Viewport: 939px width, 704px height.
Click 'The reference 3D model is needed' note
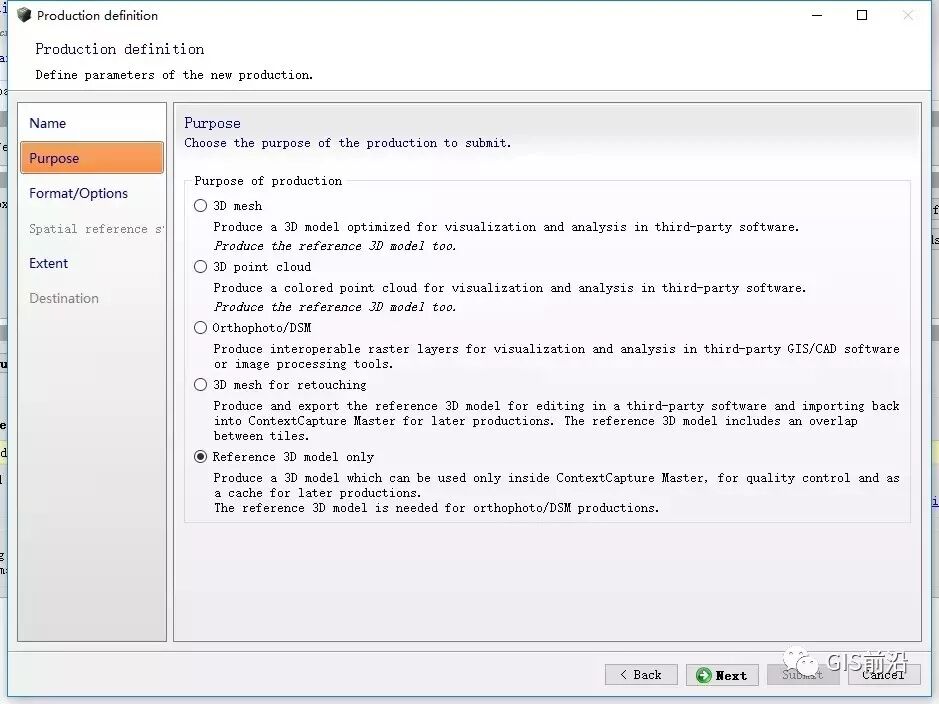click(x=437, y=508)
